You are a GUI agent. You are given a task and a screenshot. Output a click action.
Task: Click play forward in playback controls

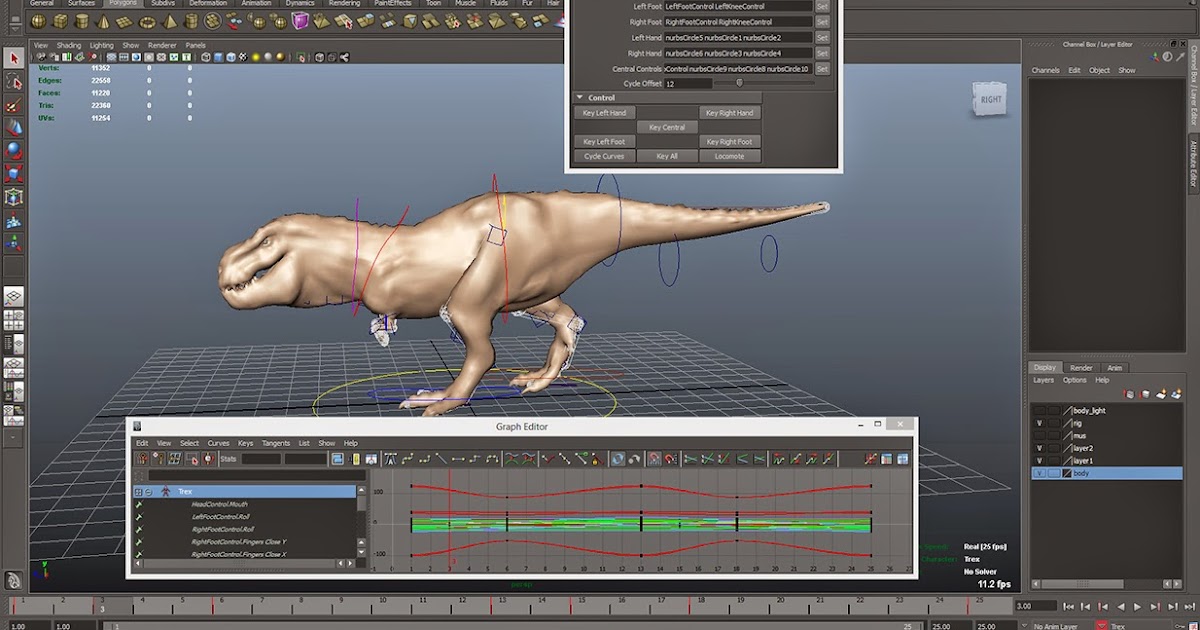(x=1137, y=607)
